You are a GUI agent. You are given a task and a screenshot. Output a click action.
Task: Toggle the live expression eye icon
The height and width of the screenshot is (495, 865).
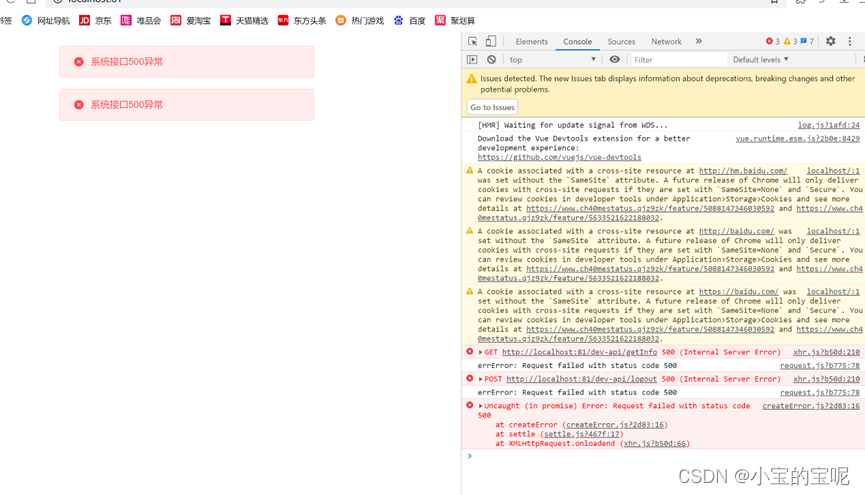(614, 60)
